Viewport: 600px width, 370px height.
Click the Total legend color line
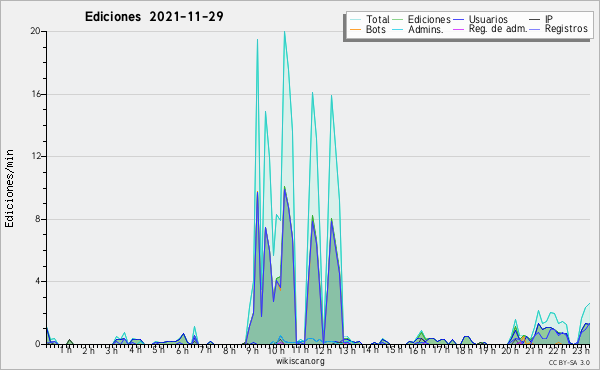[355, 20]
